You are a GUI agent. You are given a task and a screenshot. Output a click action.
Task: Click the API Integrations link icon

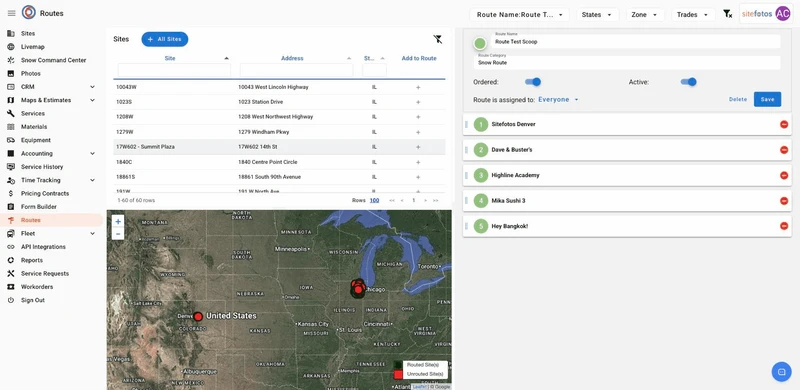(x=11, y=247)
